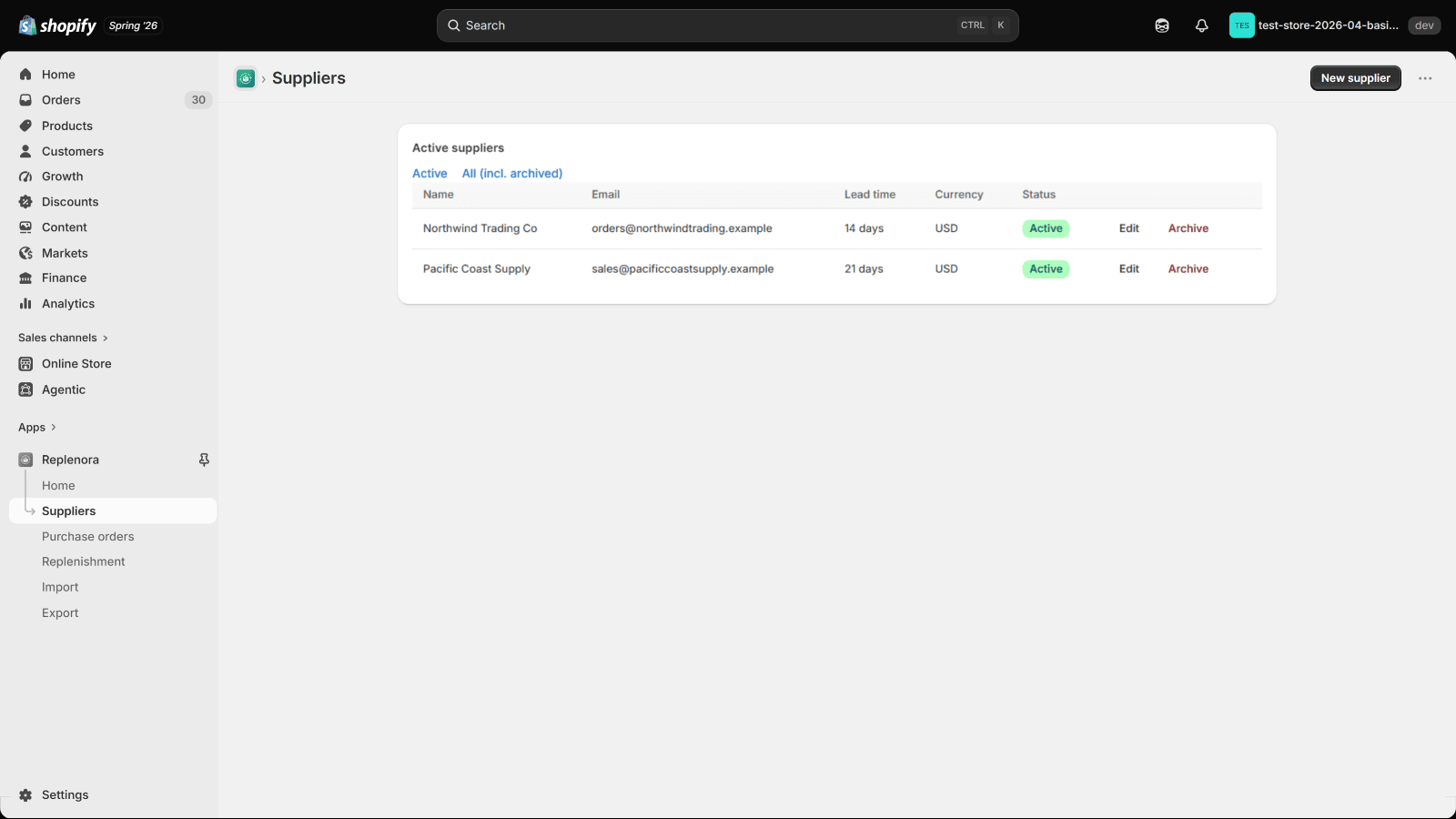
Task: Click Pacific Coast Supply Active status badge
Action: pos(1046,269)
